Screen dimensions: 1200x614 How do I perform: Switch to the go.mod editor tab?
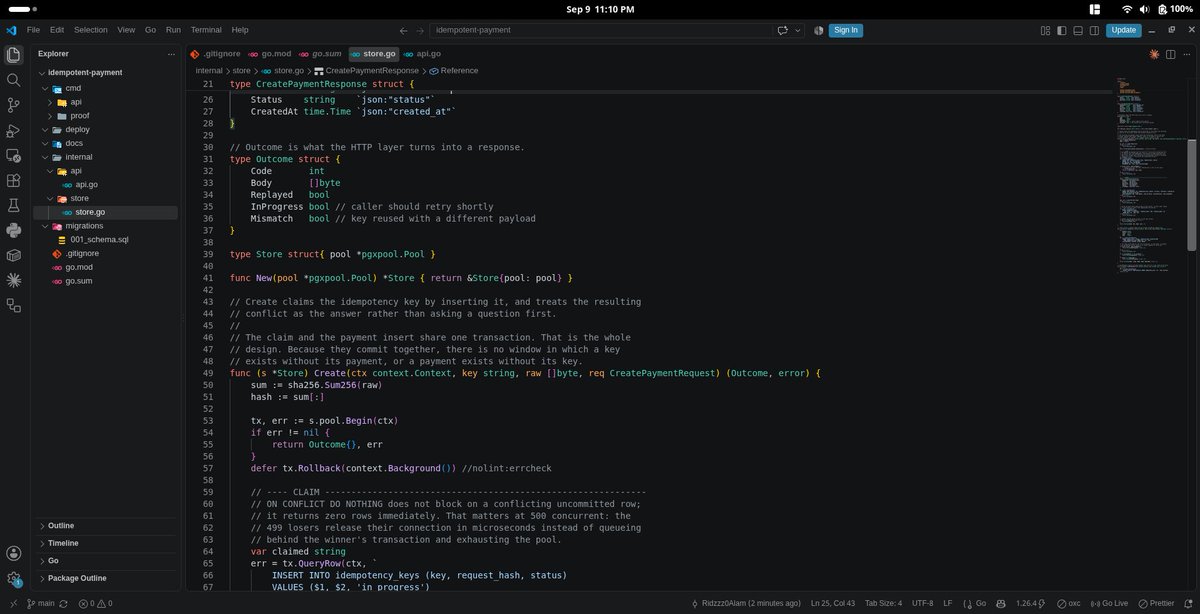(269, 54)
